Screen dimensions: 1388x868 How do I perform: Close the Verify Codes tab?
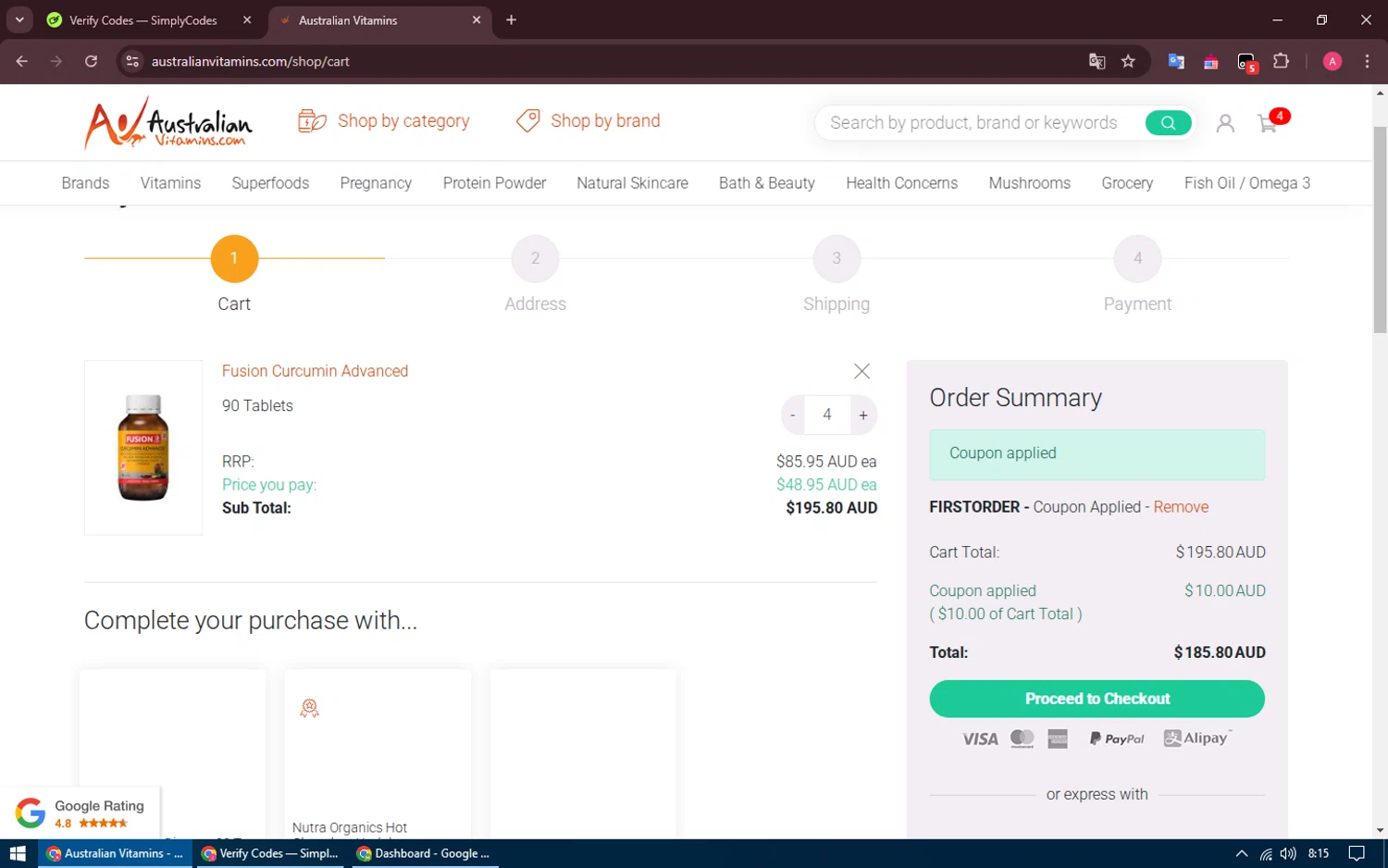point(247,20)
